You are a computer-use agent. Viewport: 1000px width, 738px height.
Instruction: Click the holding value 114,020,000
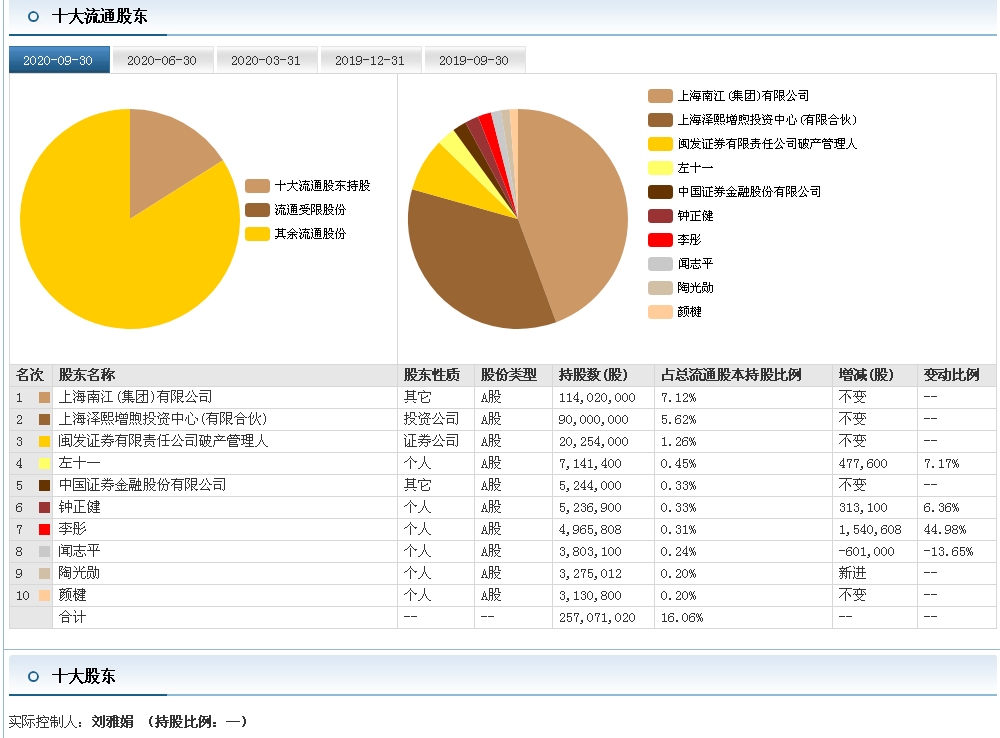click(597, 398)
